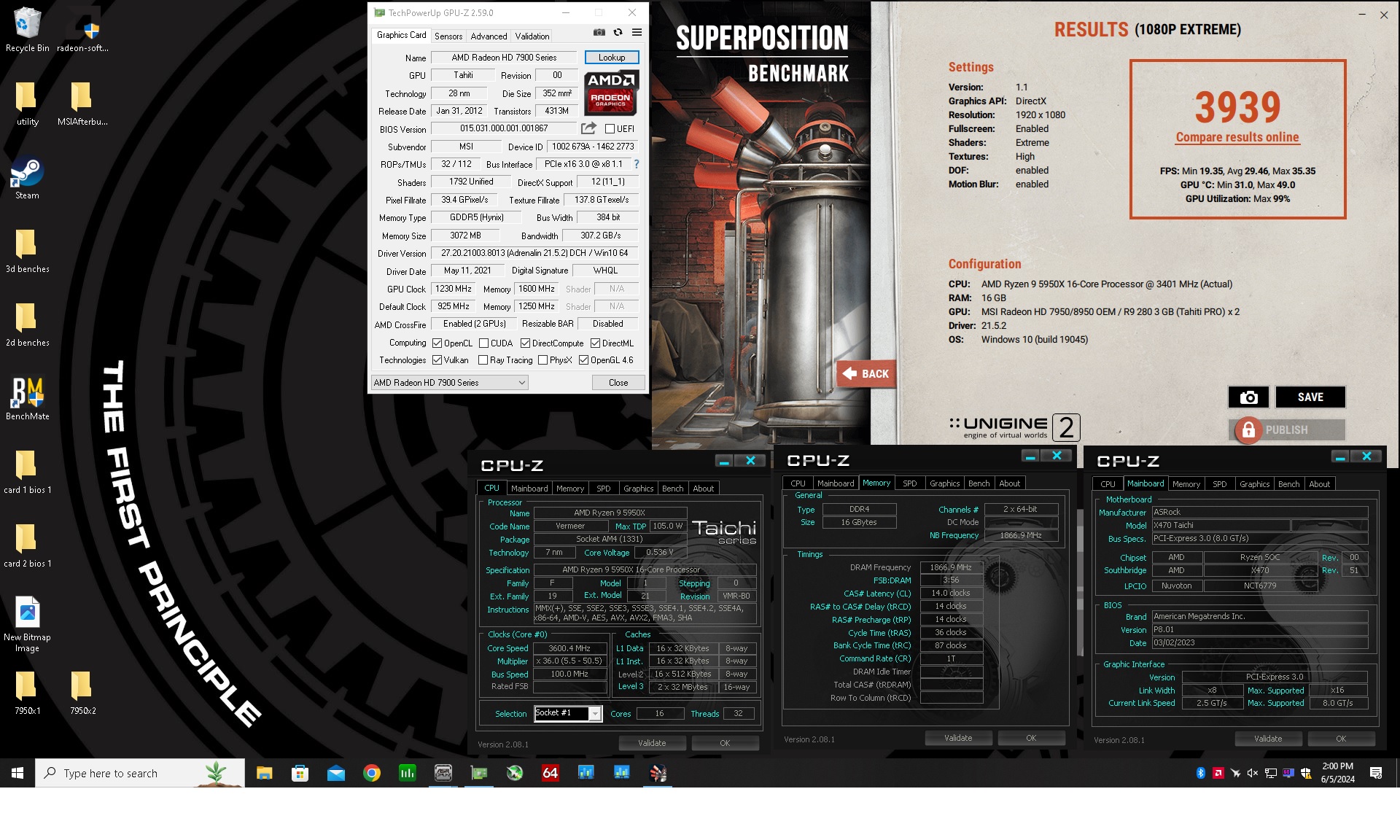Open the 2d benches folder
This screenshot has height=840, width=1400.
27,324
